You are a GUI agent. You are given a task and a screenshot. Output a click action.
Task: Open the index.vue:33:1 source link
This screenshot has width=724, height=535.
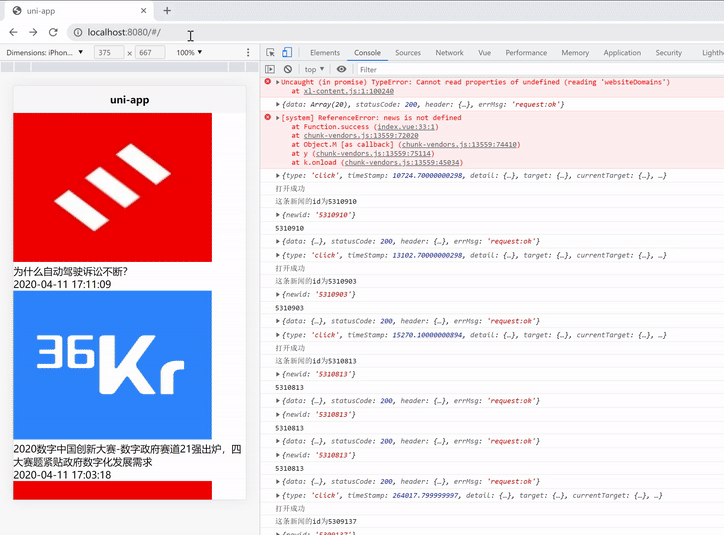pyautogui.click(x=406, y=126)
